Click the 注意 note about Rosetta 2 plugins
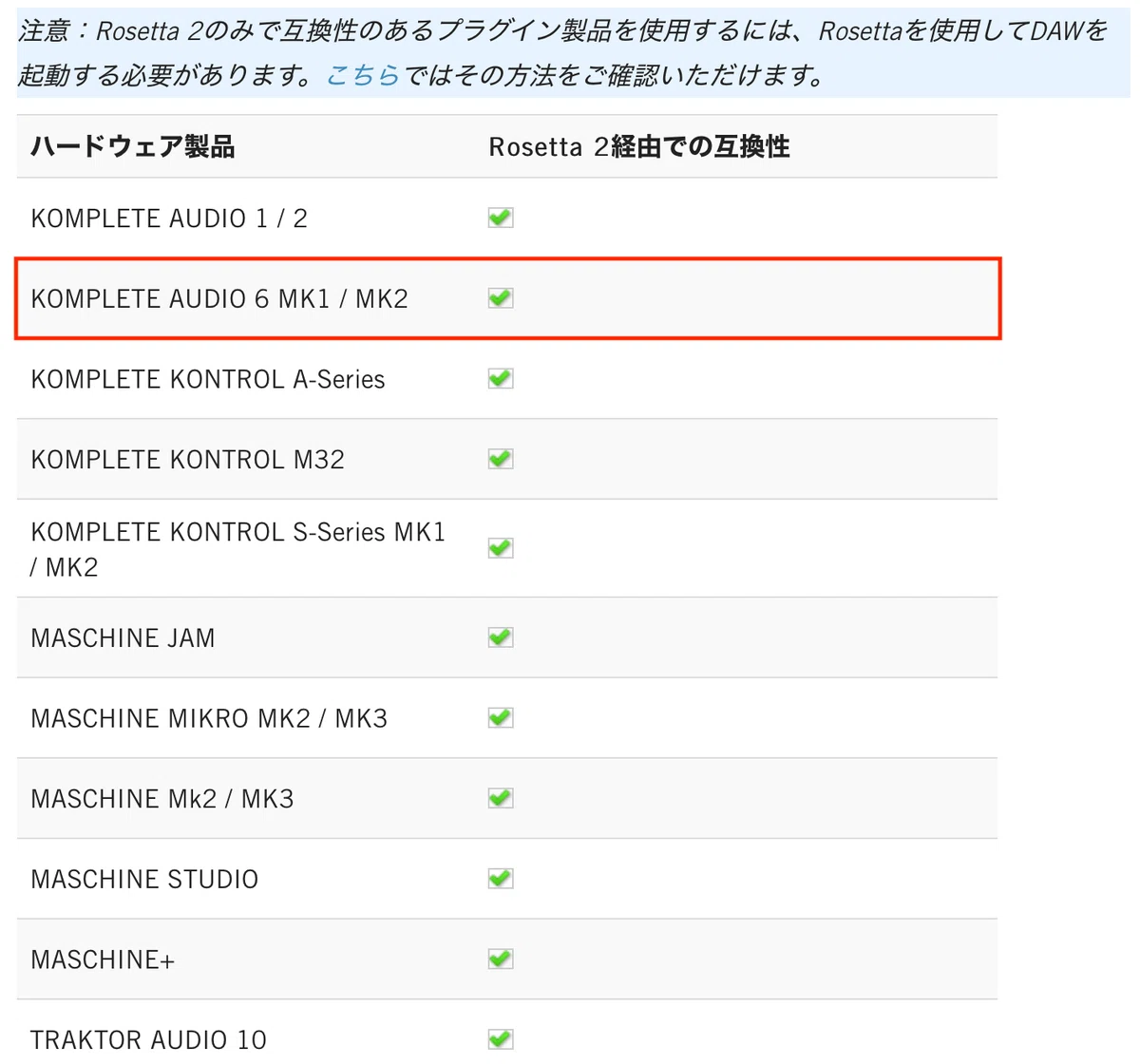The height and width of the screenshot is (1064, 1140). click(573, 53)
